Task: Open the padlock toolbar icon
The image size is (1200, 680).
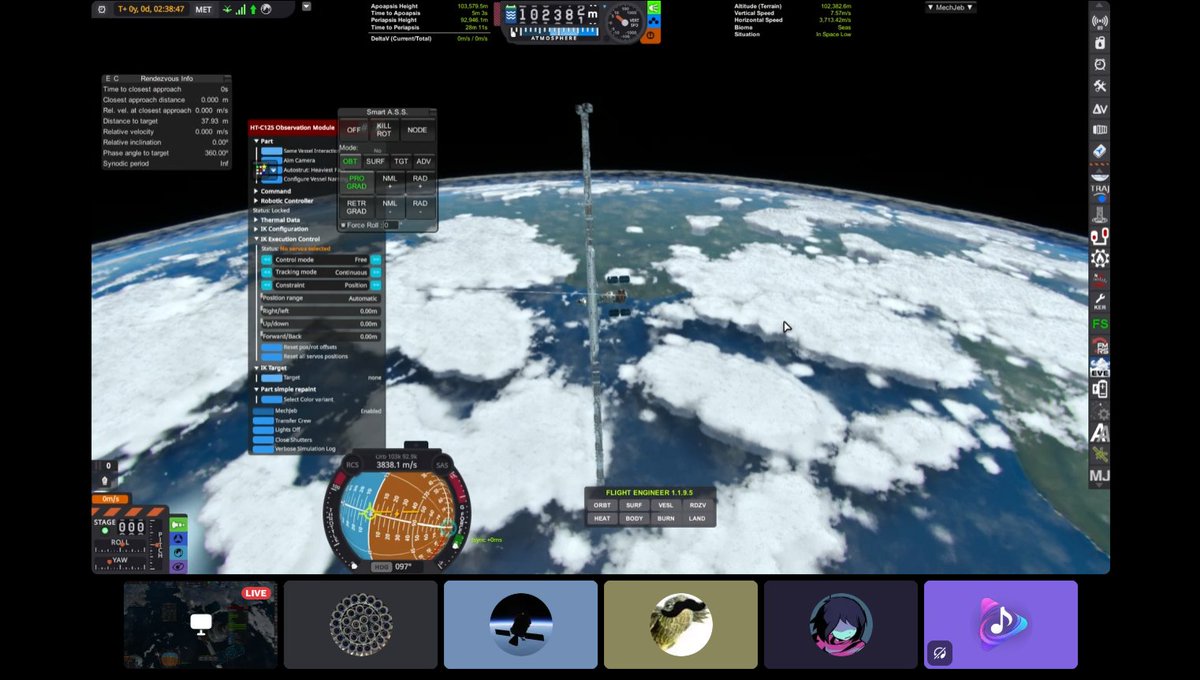Action: tap(1099, 43)
